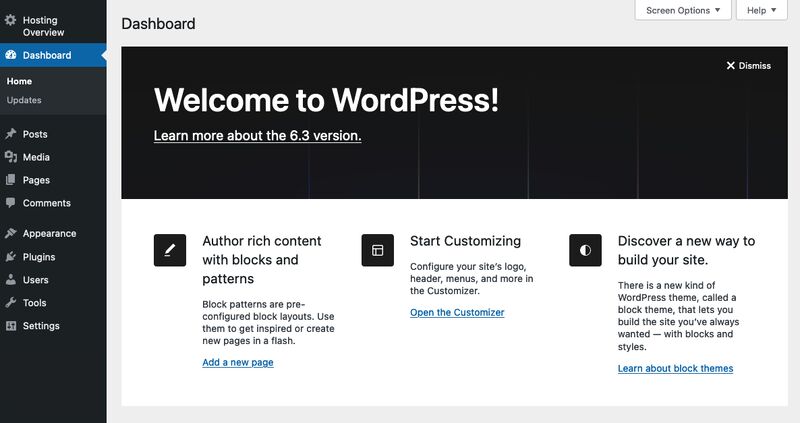The height and width of the screenshot is (423, 800).
Task: Click the layout customizer icon tile
Action: pos(378,250)
